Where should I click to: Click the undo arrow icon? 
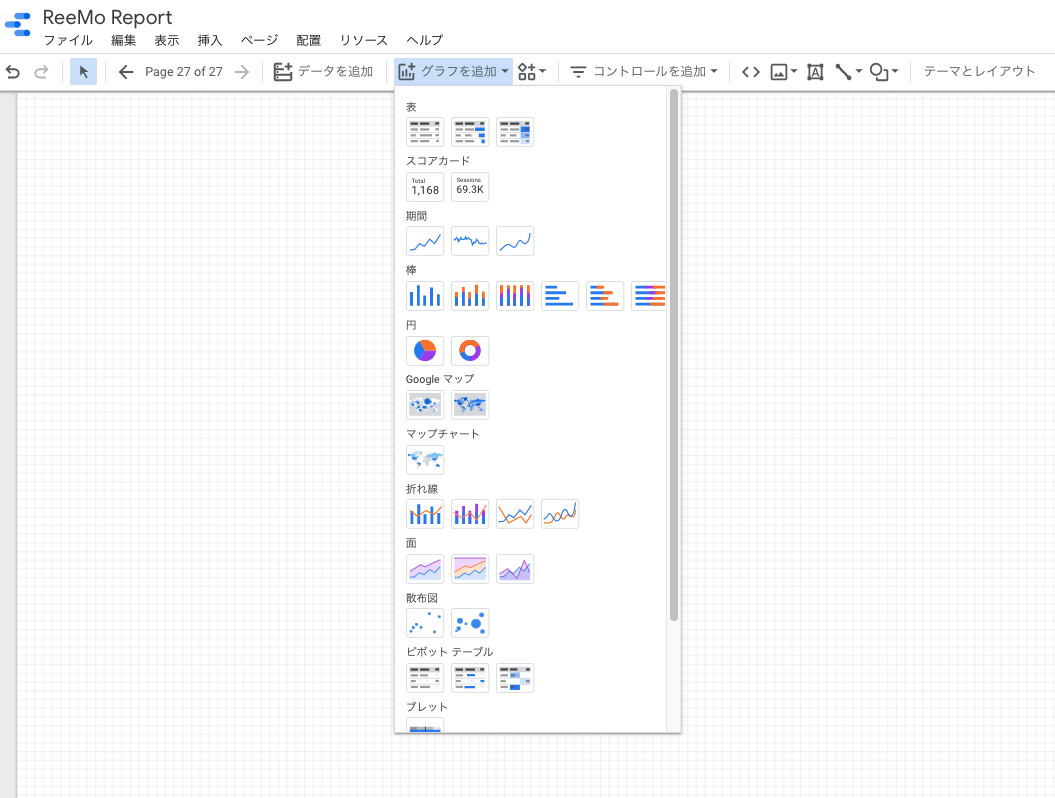(13, 72)
